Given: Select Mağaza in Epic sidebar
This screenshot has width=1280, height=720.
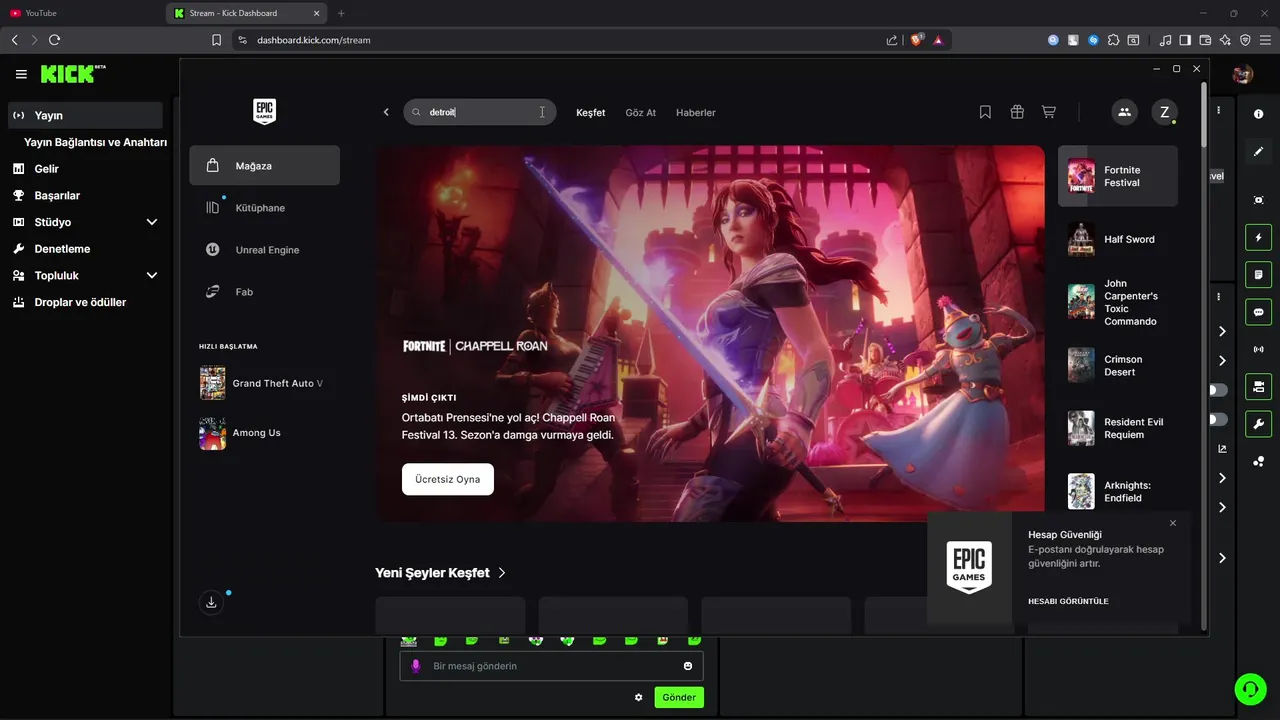Looking at the screenshot, I should point(264,166).
